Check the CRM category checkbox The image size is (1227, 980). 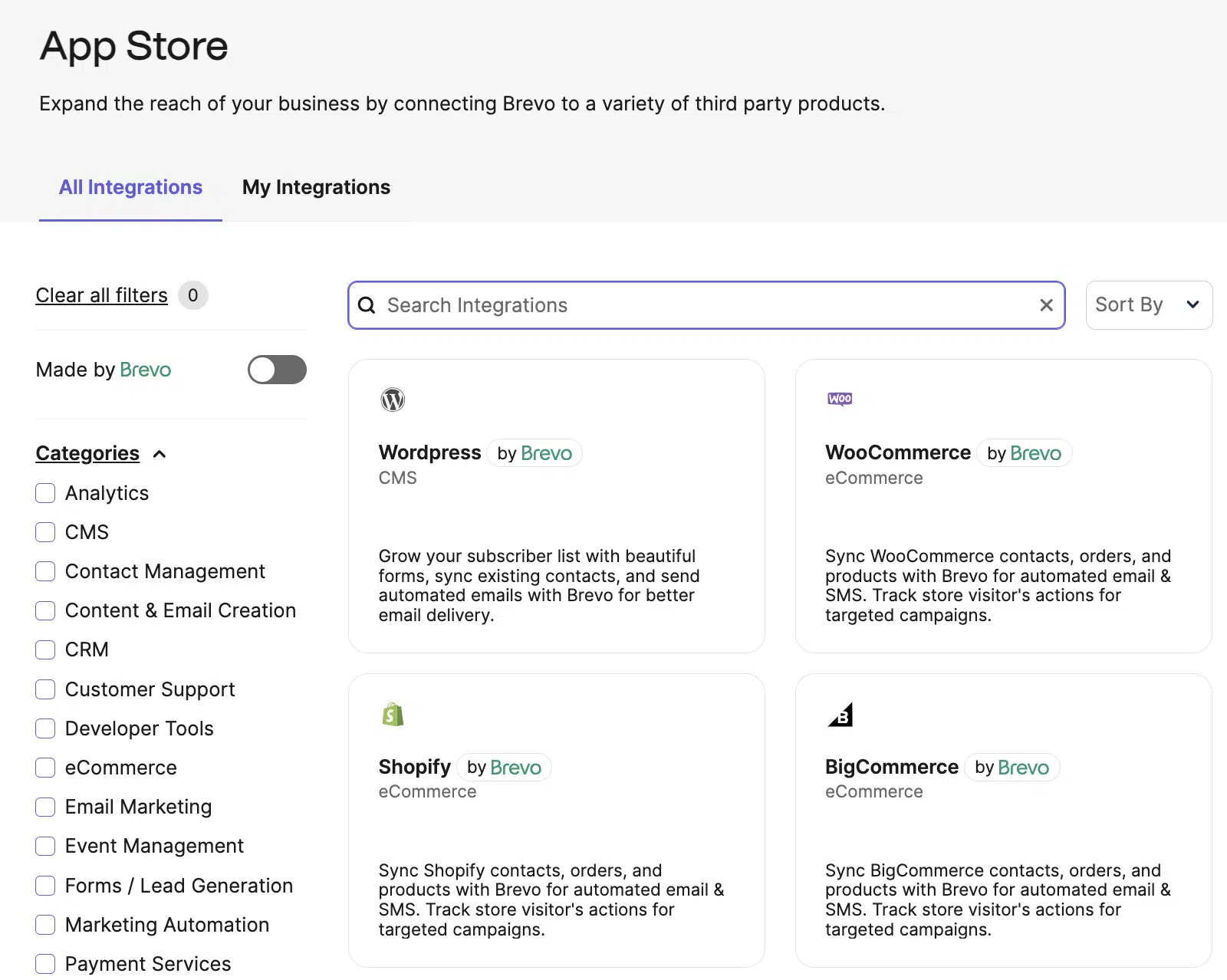point(45,649)
